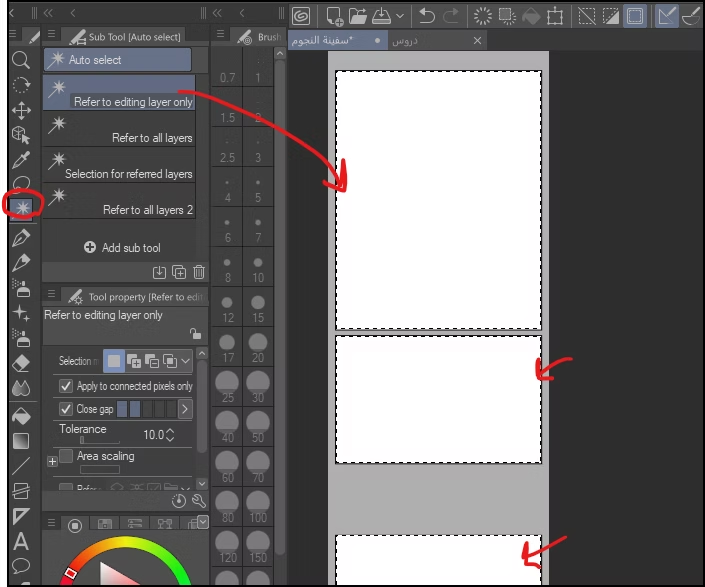This screenshot has height=587, width=705.
Task: Select the Pen tool
Action: point(21,237)
